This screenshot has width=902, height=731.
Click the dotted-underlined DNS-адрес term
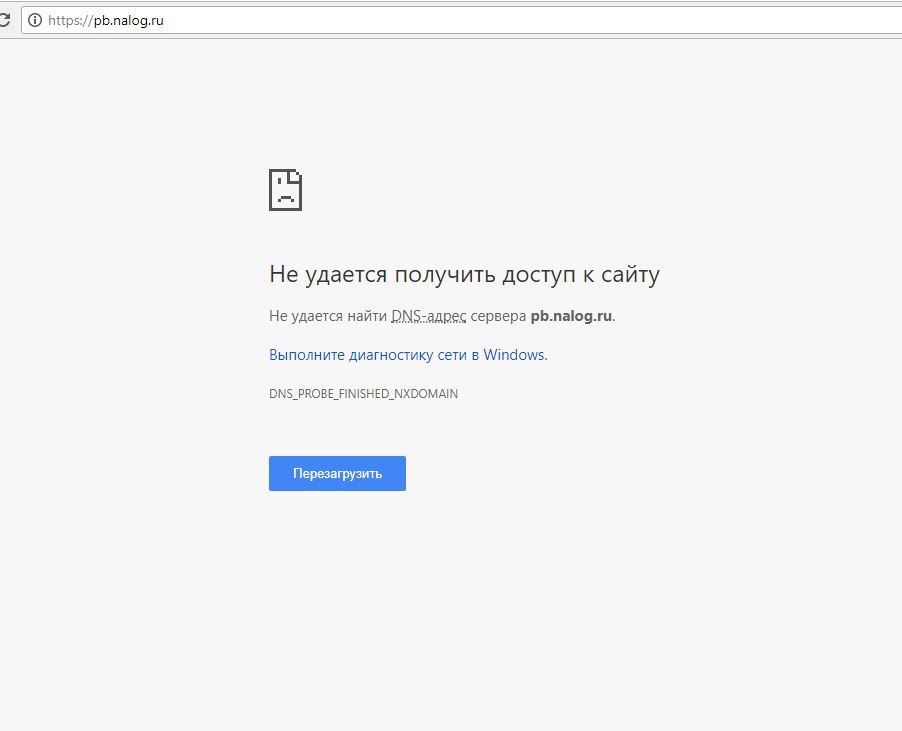428,316
